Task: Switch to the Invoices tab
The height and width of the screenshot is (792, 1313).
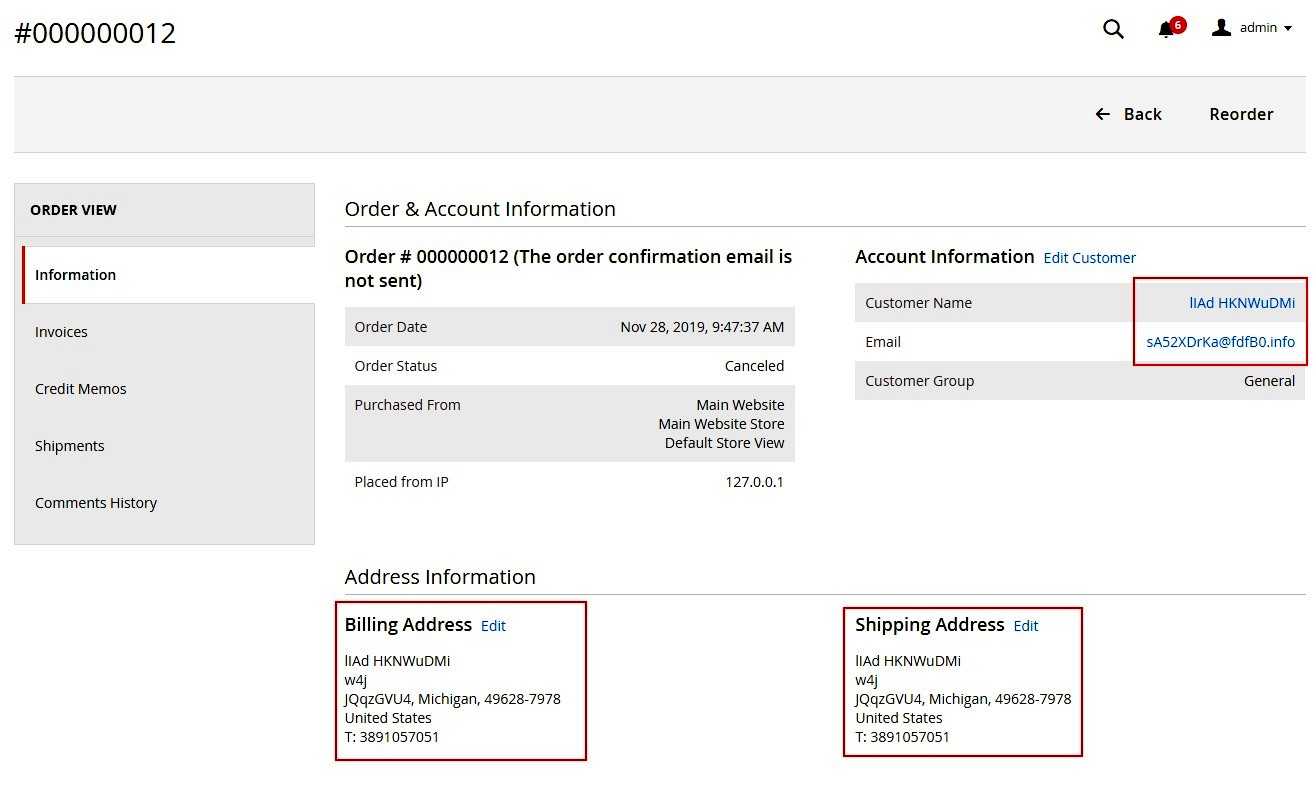Action: pos(61,332)
